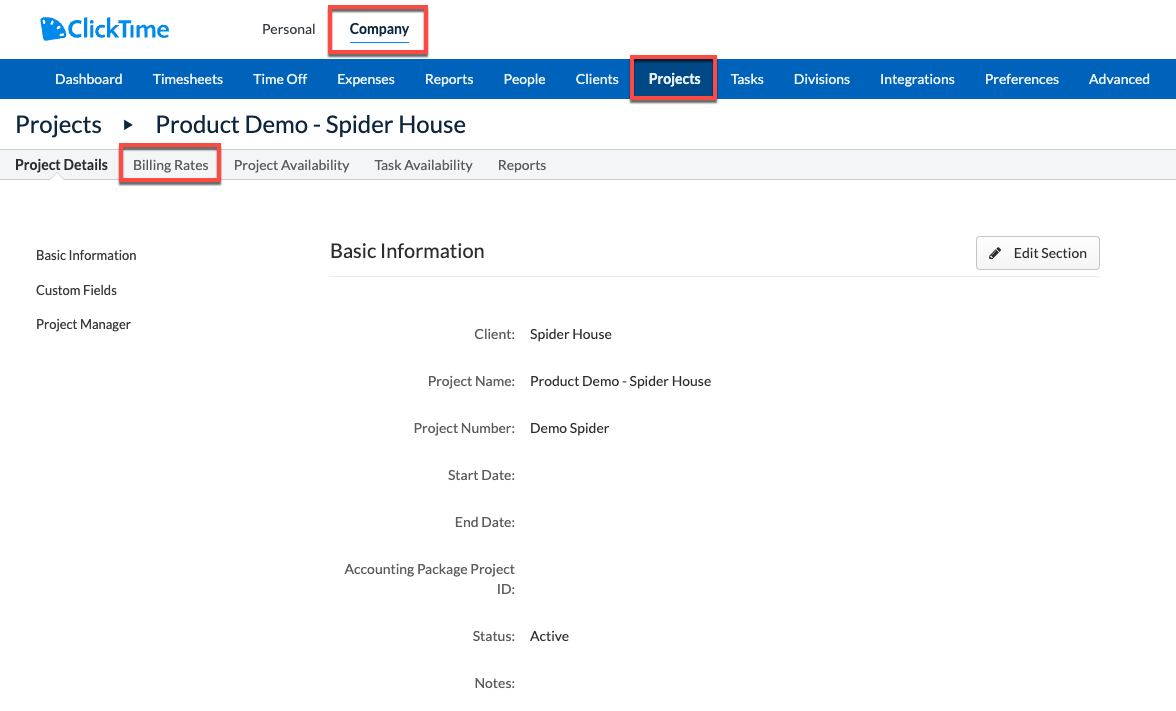Go to Timesheets in navigation bar
Screen dimensions: 1176x711
(188, 79)
